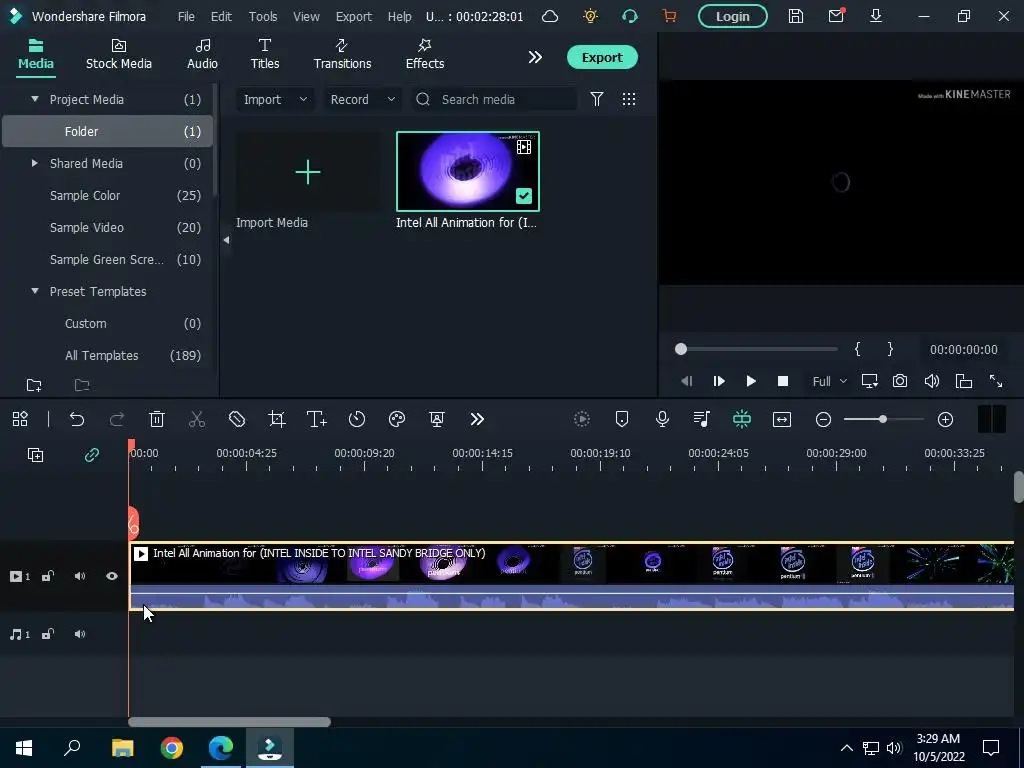Save project with floppy disk icon
1024x768 pixels.
[x=795, y=16]
